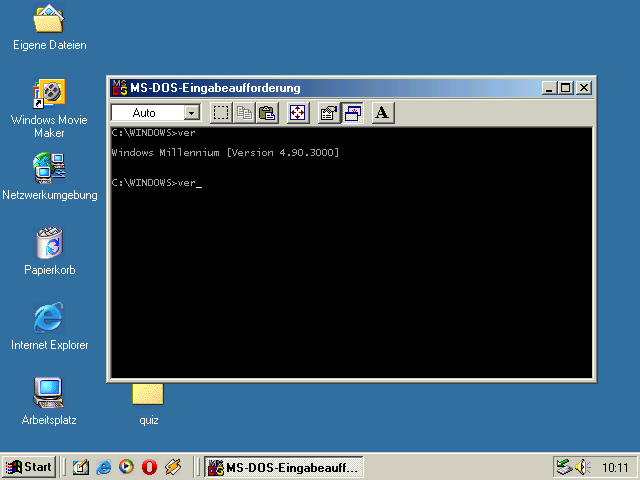The image size is (640, 480).
Task: Click the Copy toolbar icon
Action: pyautogui.click(x=244, y=113)
